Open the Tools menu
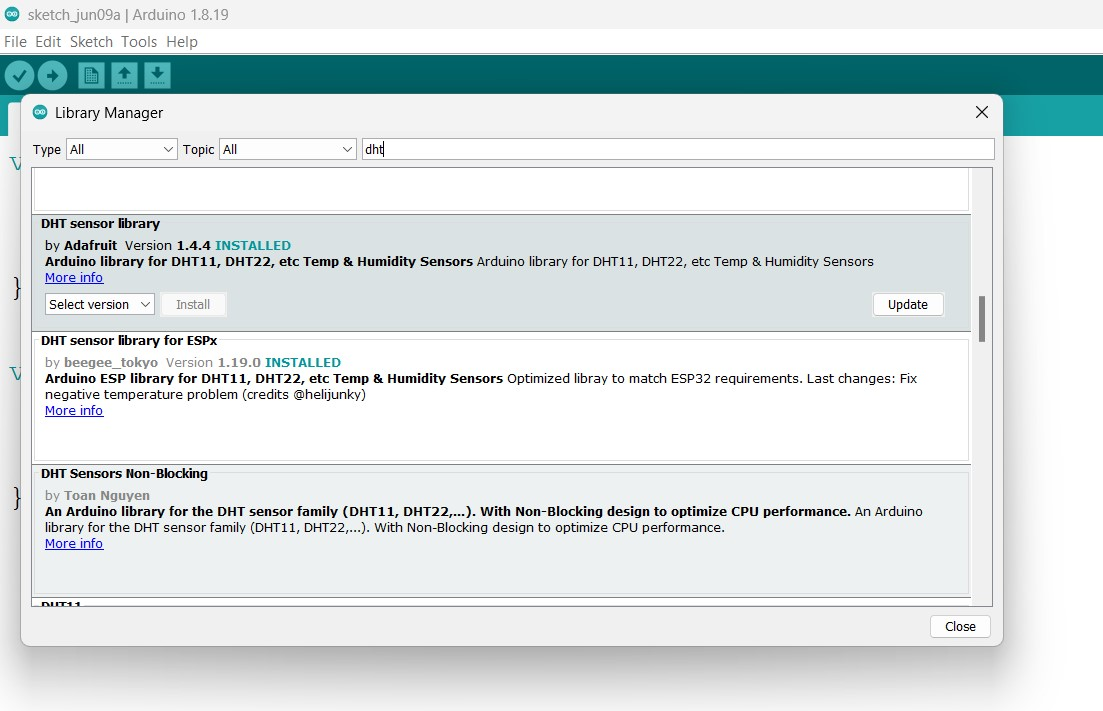The image size is (1103, 711). click(x=139, y=42)
